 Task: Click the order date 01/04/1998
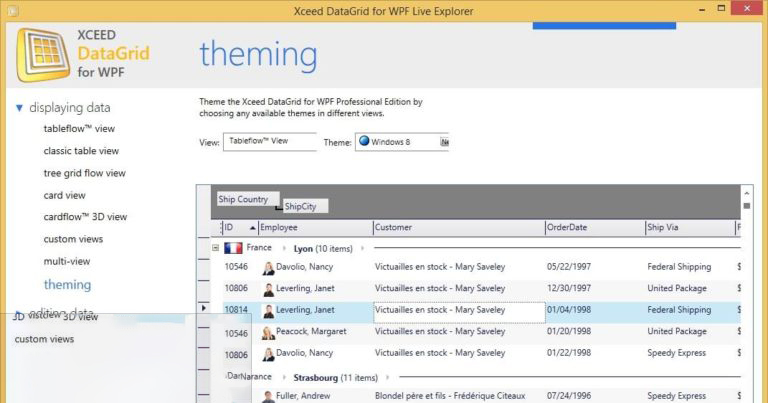tap(569, 310)
